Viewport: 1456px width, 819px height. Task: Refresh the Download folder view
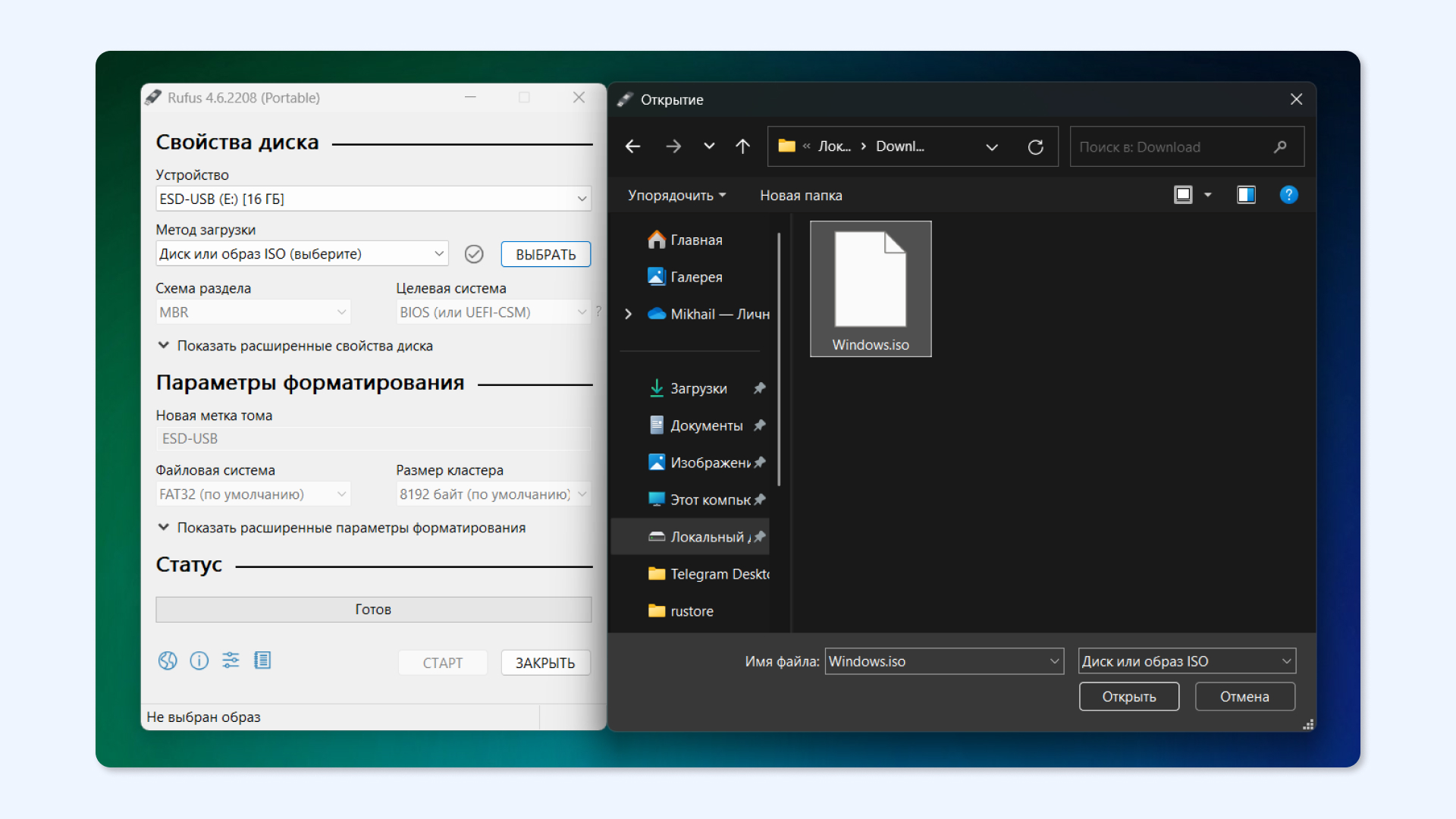1036,147
